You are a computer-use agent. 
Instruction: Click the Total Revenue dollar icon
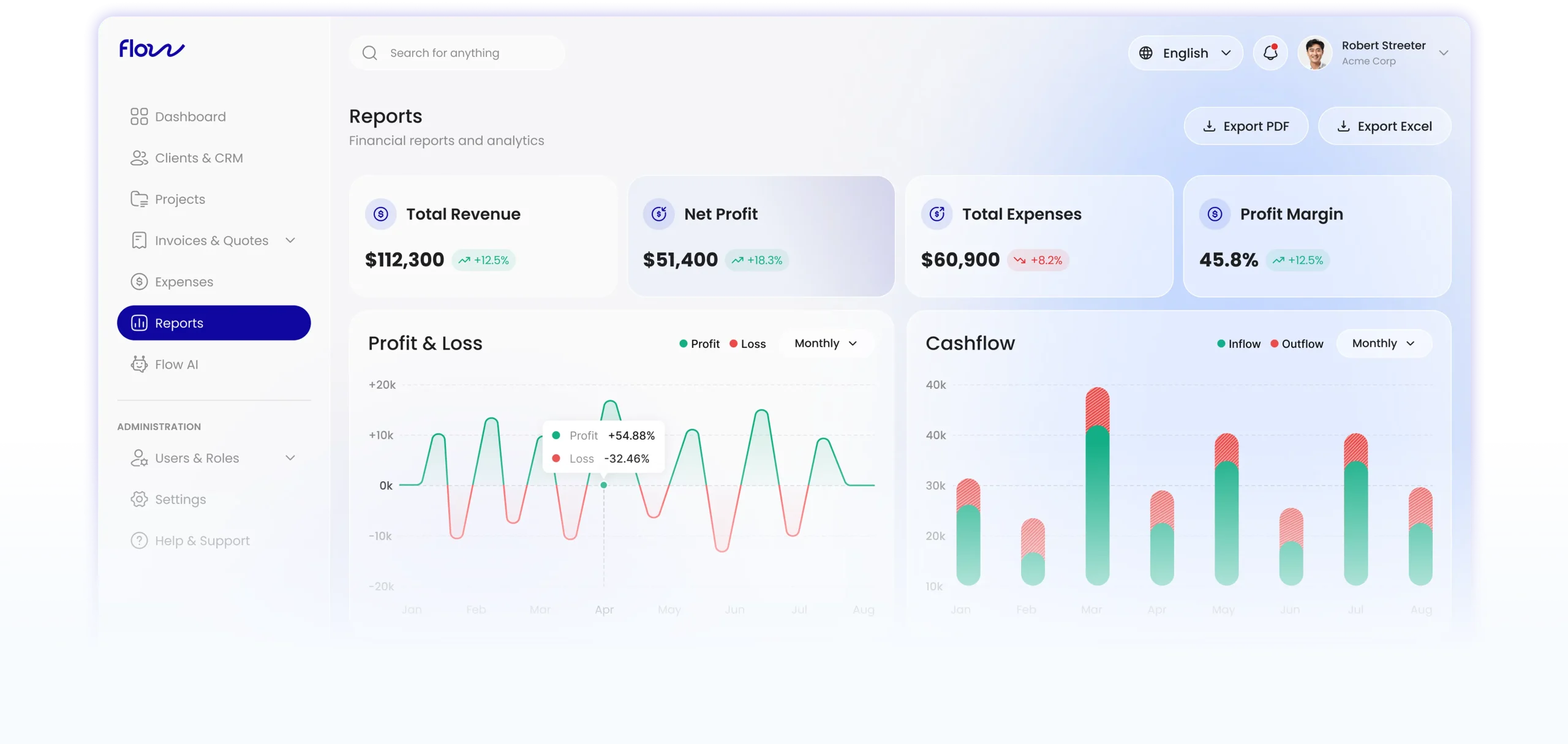[381, 214]
